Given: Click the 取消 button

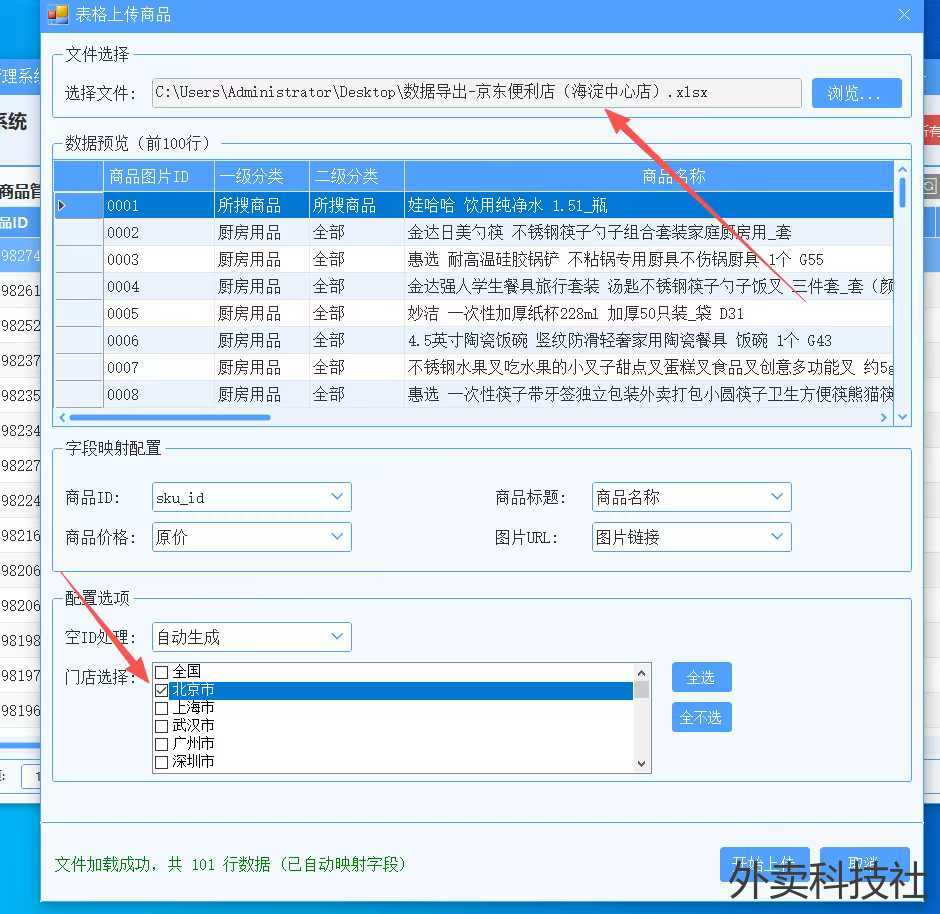Looking at the screenshot, I should coord(864,864).
